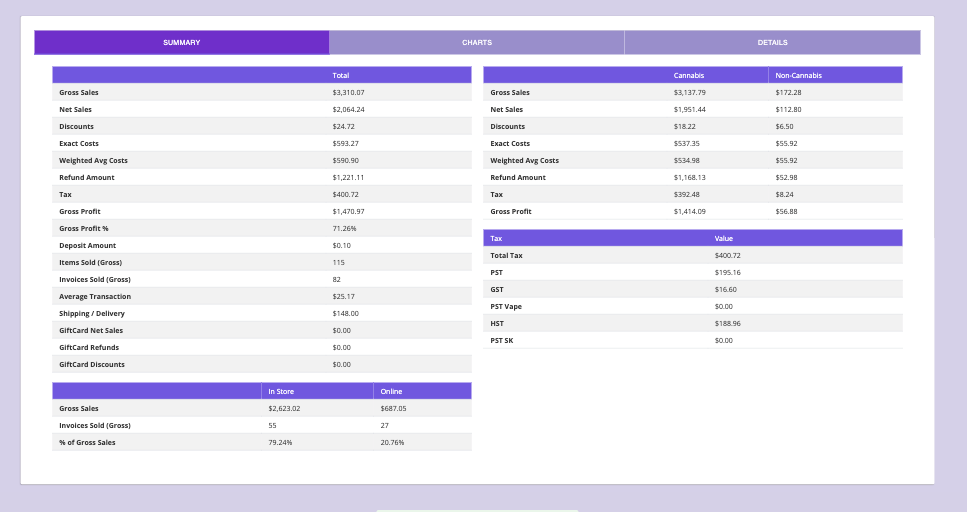Image resolution: width=967 pixels, height=512 pixels.
Task: Click the Gross Profit % row label
Action: click(x=84, y=228)
